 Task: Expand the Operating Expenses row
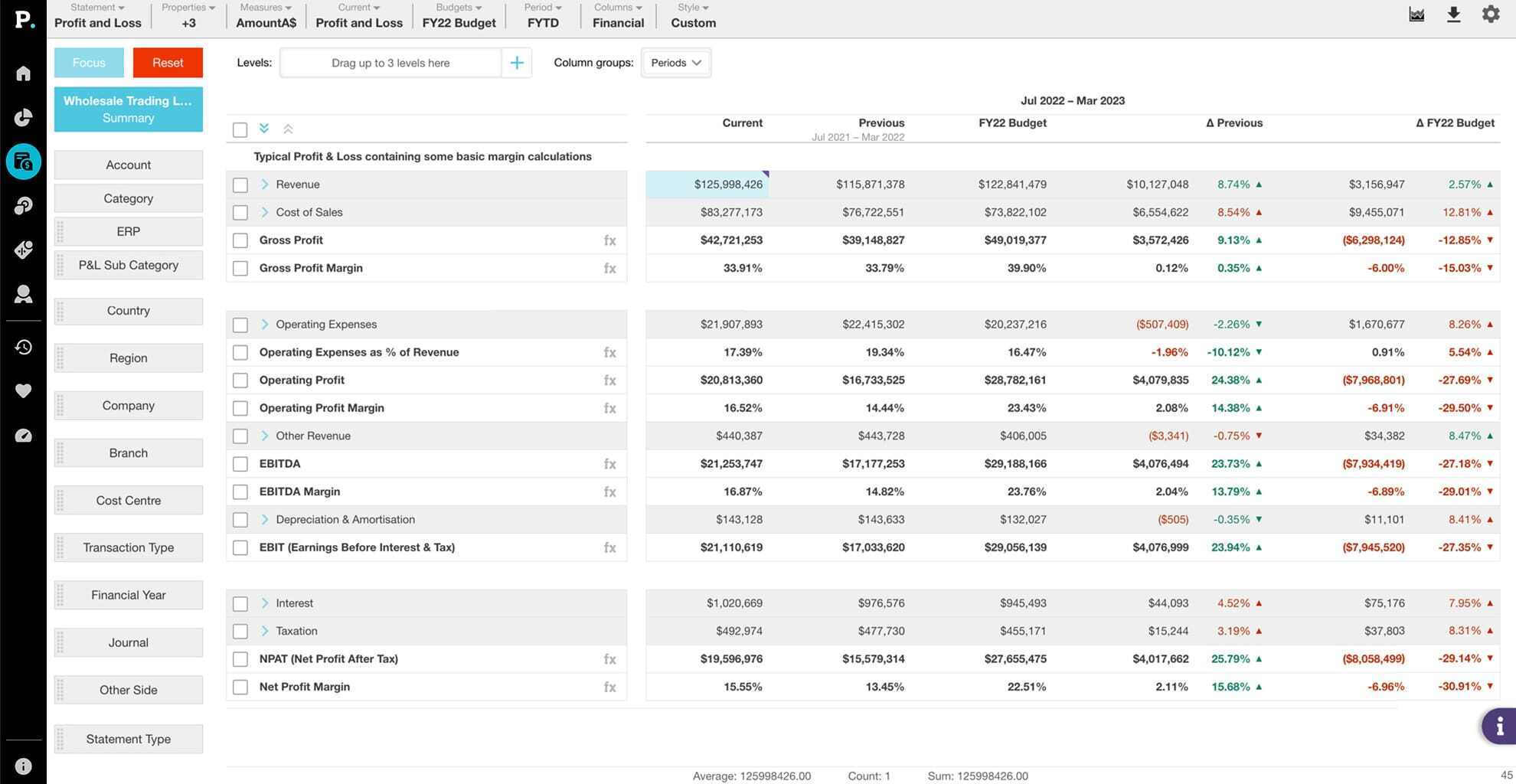(265, 325)
